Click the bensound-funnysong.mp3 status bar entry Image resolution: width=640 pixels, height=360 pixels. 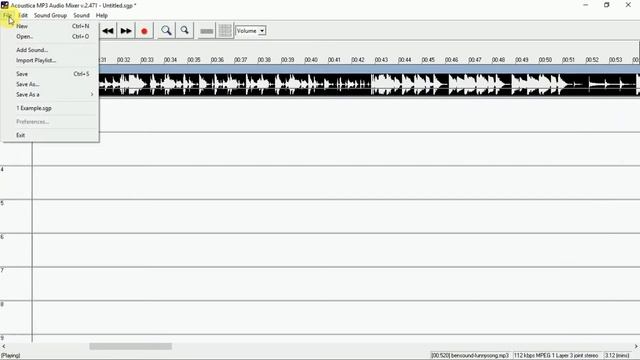tap(470, 356)
